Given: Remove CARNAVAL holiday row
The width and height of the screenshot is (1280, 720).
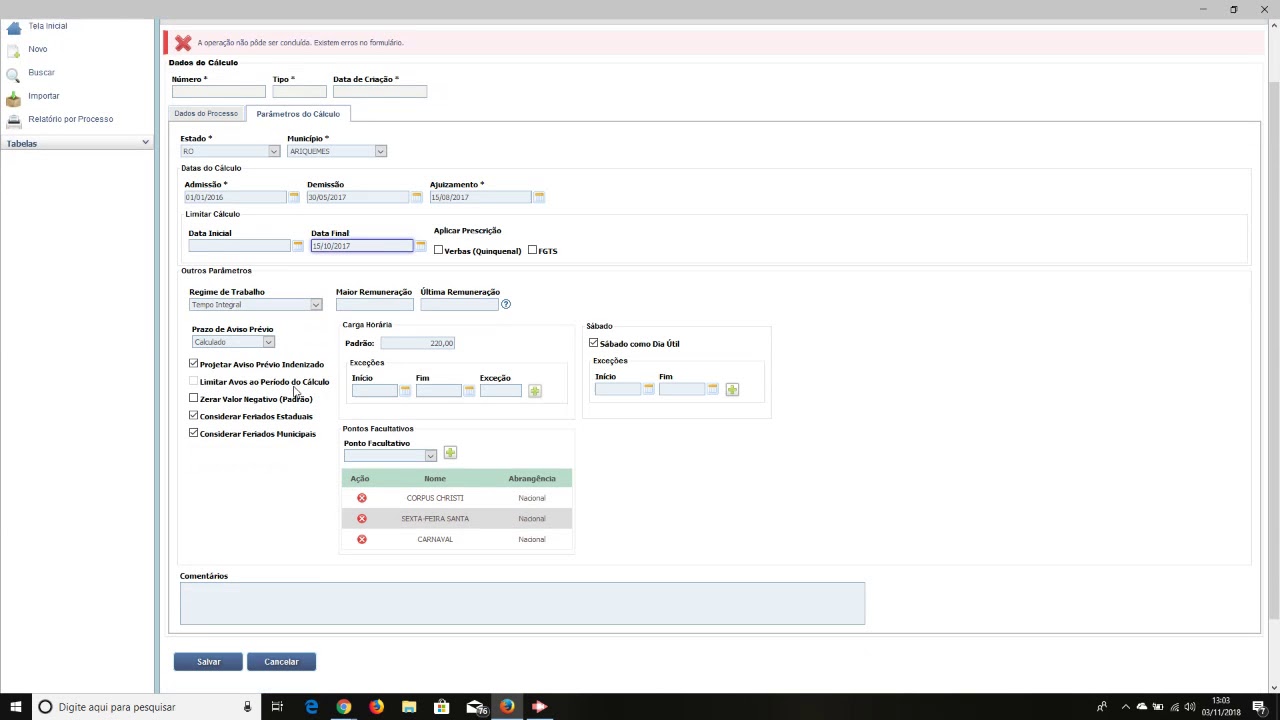Looking at the screenshot, I should (362, 540).
